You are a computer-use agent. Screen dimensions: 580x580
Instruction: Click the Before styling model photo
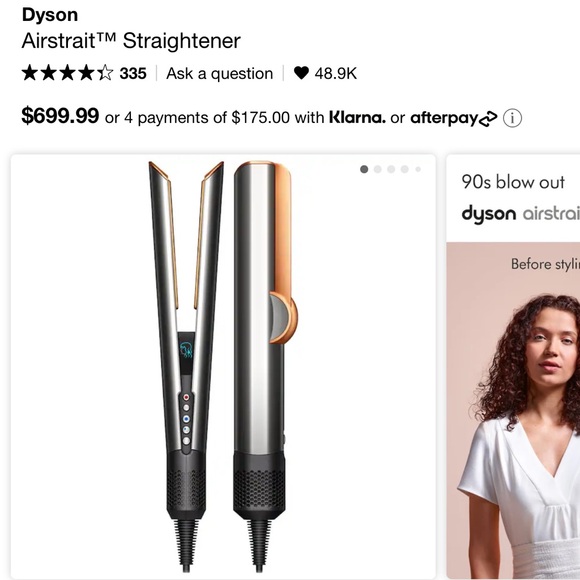pyautogui.click(x=513, y=410)
